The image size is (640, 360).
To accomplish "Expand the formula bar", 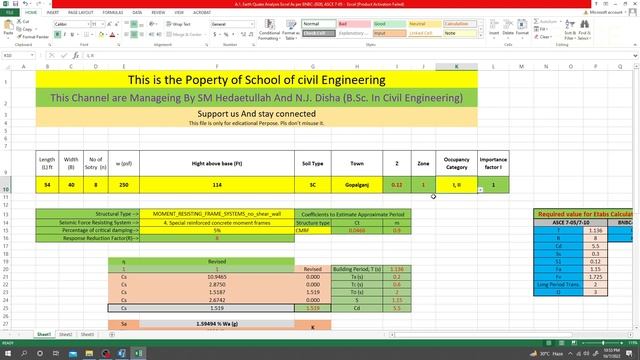I will 635,56.
